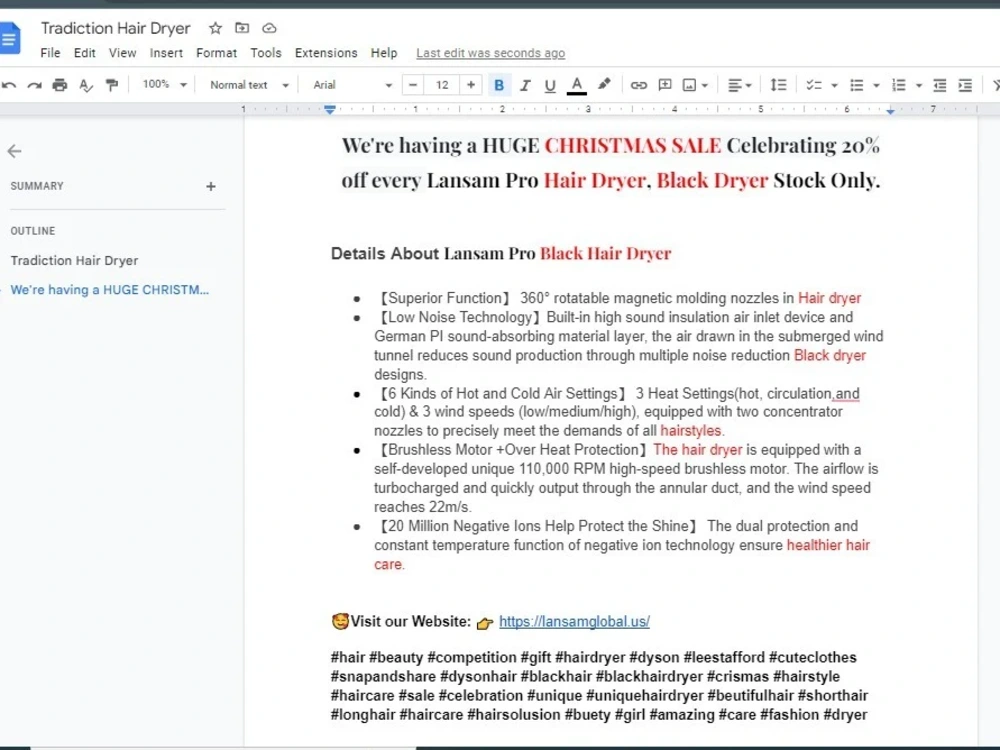Viewport: 1000px width, 750px height.
Task: Add a summary with plus icon
Action: click(x=210, y=186)
